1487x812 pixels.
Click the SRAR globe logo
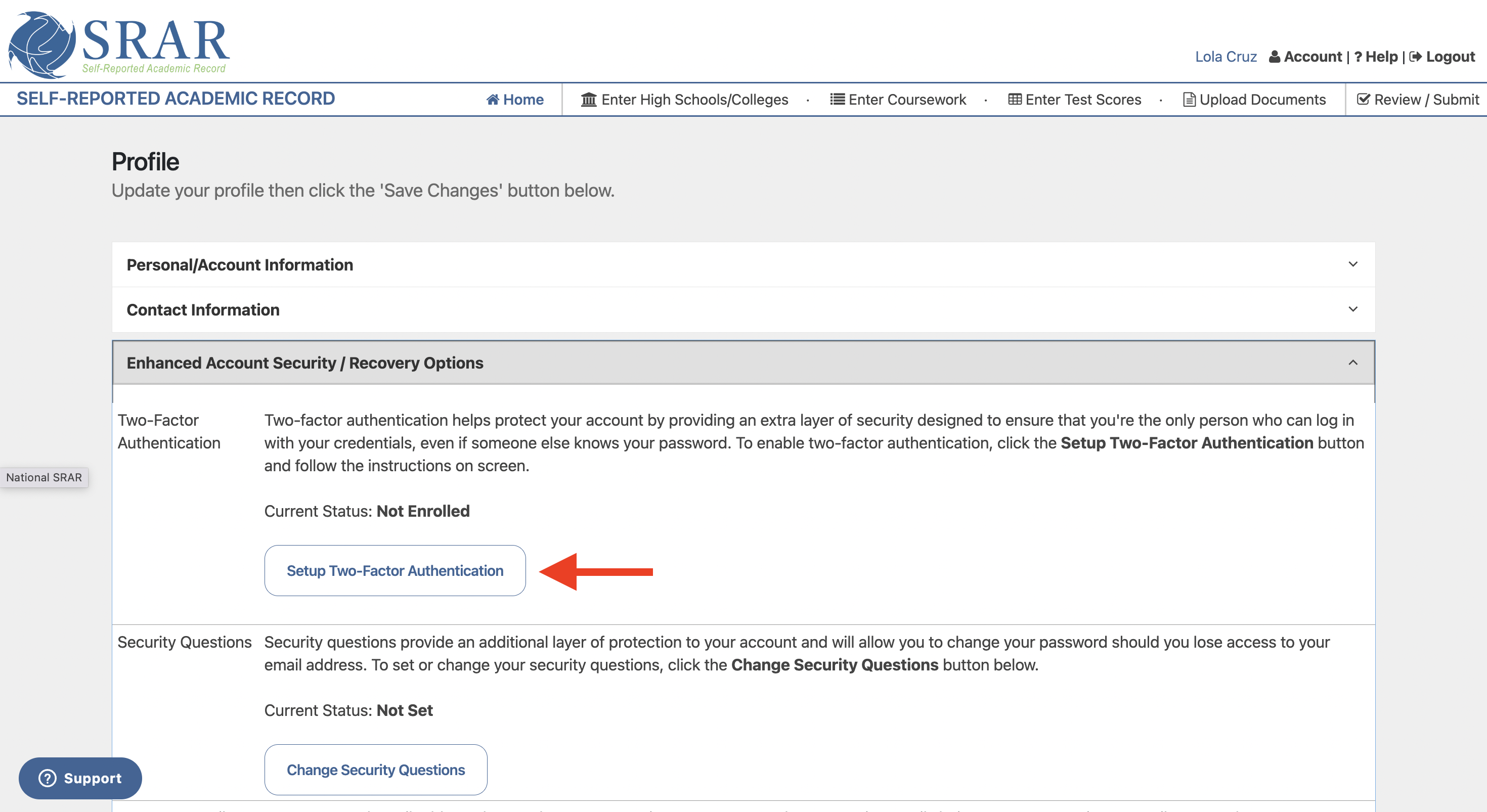pos(41,44)
